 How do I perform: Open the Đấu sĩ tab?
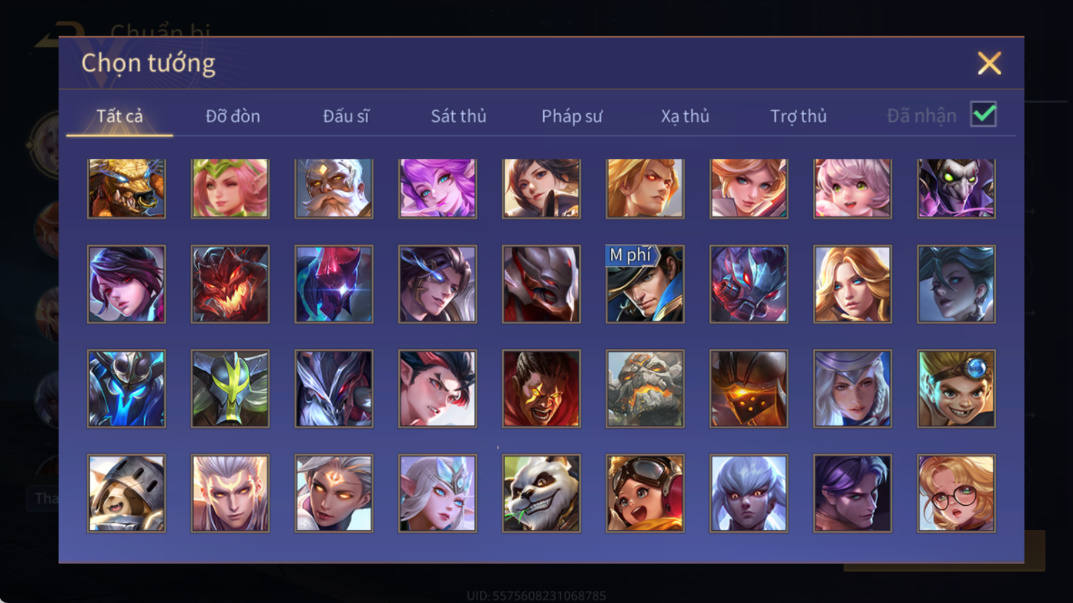point(346,116)
